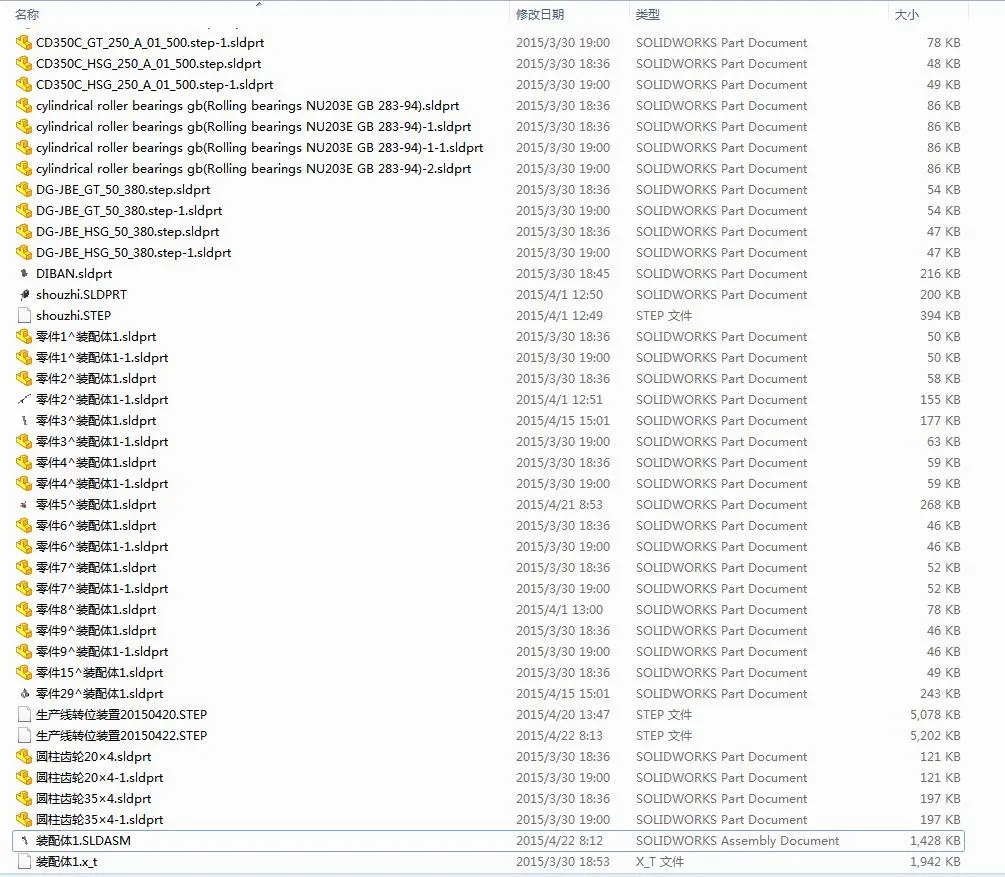Click the SOLIDWORKS Assembly Document type cell
The image size is (1005, 877).
(737, 840)
